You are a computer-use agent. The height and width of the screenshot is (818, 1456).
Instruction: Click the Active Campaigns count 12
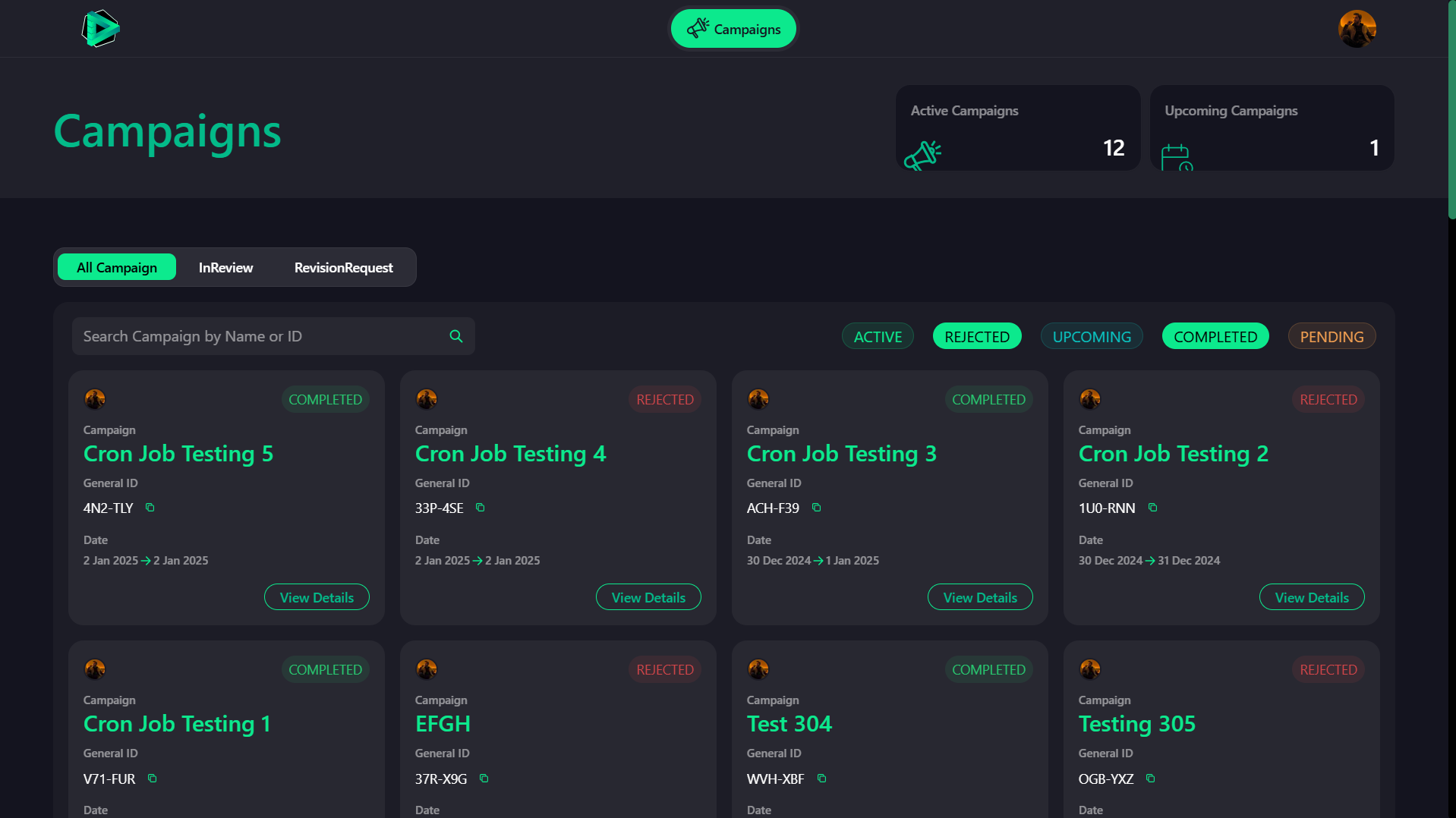1114,148
